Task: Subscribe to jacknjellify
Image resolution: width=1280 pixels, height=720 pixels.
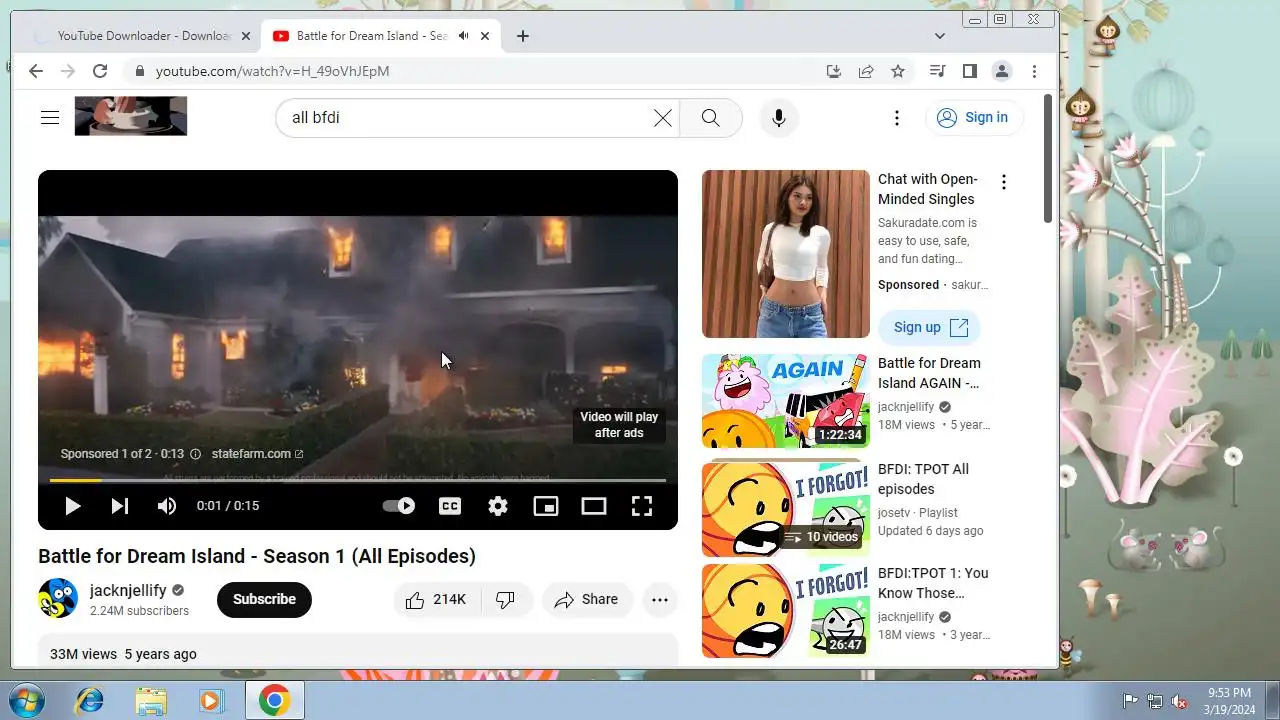Action: click(x=264, y=599)
